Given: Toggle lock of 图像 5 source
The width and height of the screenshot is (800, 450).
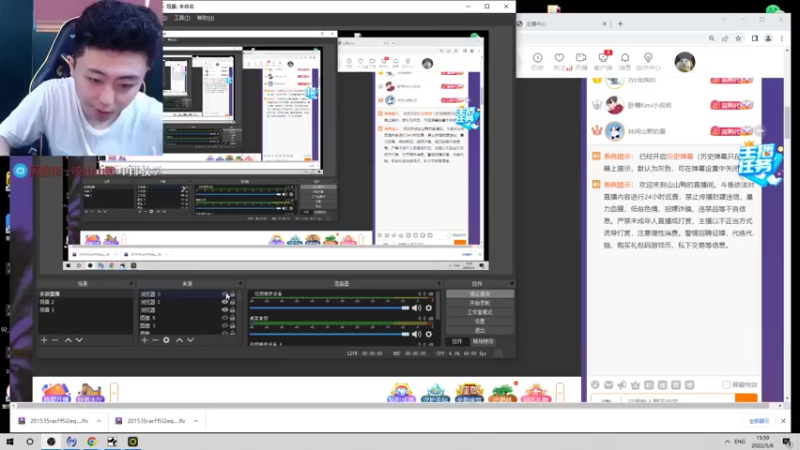Looking at the screenshot, I should click(233, 317).
